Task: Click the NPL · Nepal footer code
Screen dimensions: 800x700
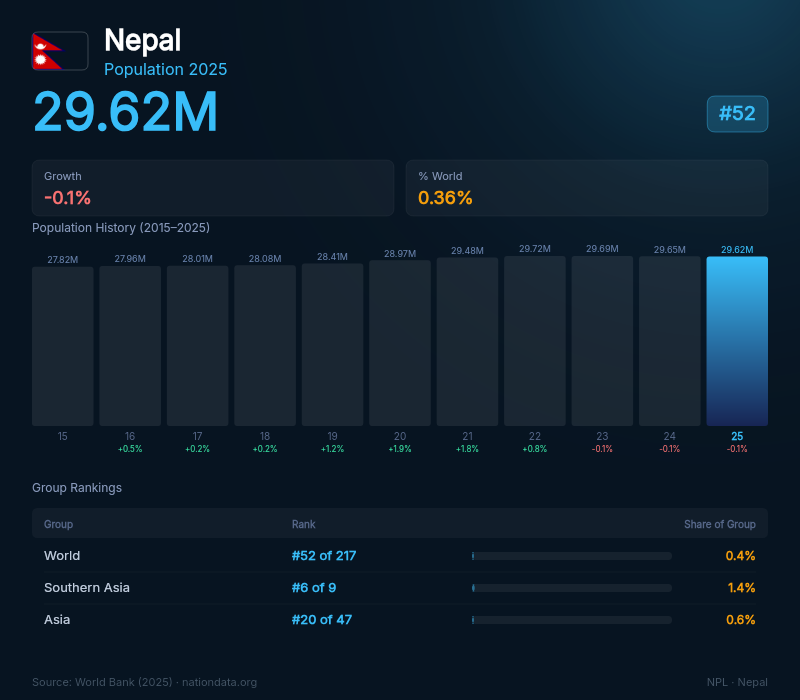Action: click(737, 682)
